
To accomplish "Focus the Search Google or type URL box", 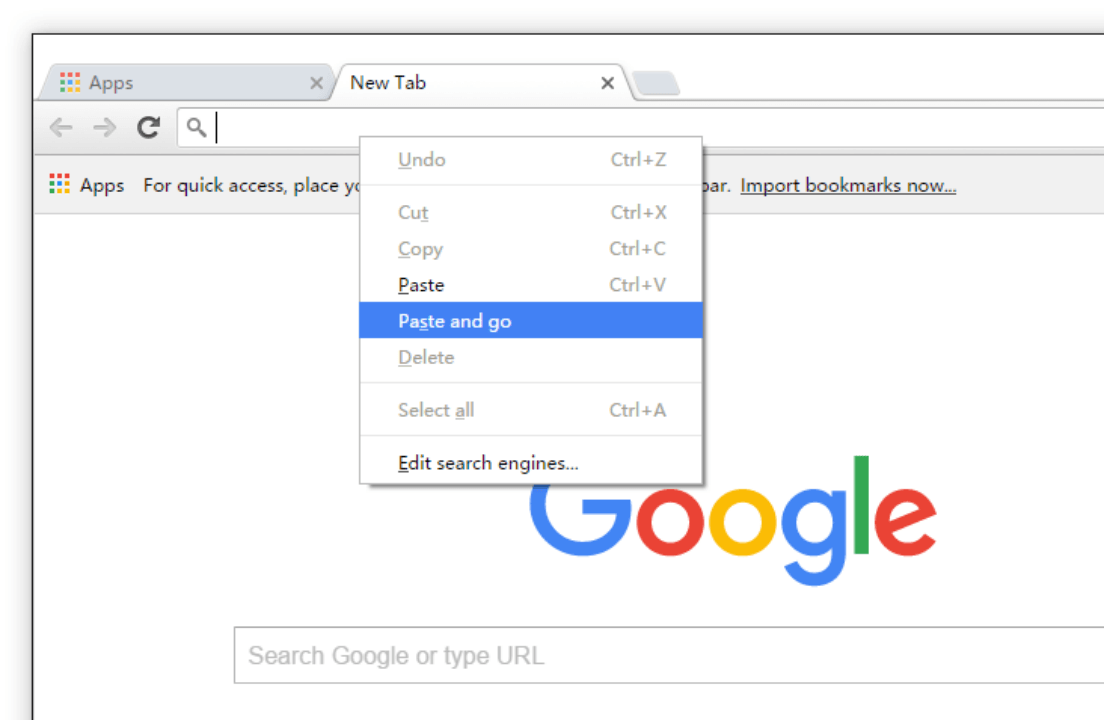I will pos(669,655).
